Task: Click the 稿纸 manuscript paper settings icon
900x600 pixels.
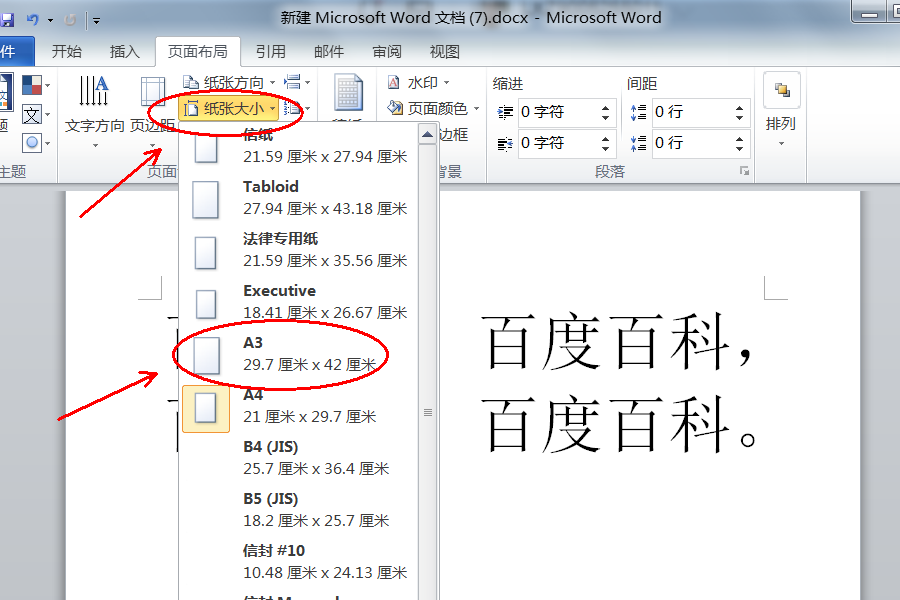Action: coord(348,92)
